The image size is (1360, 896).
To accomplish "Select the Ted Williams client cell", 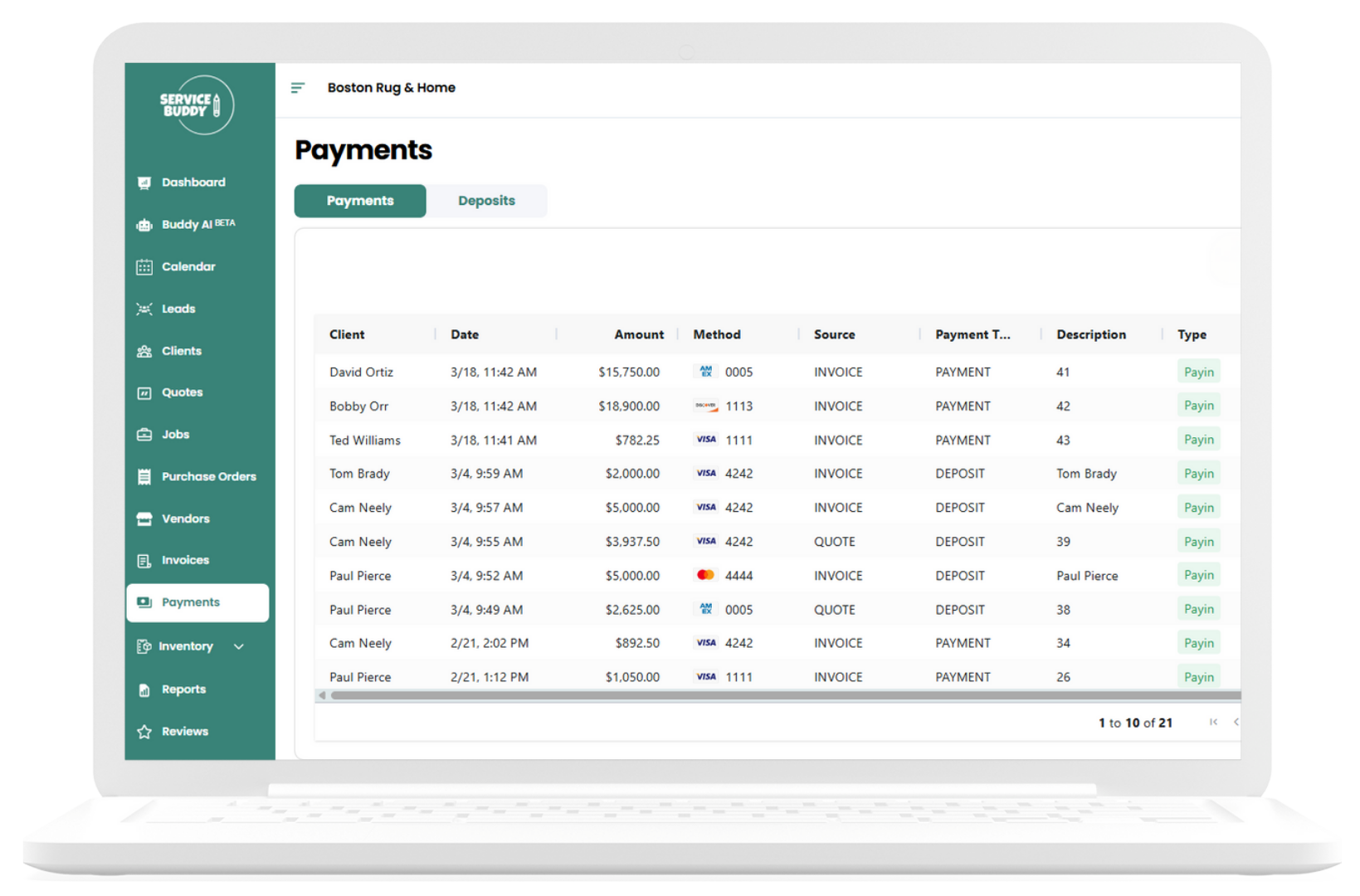I will [x=364, y=440].
